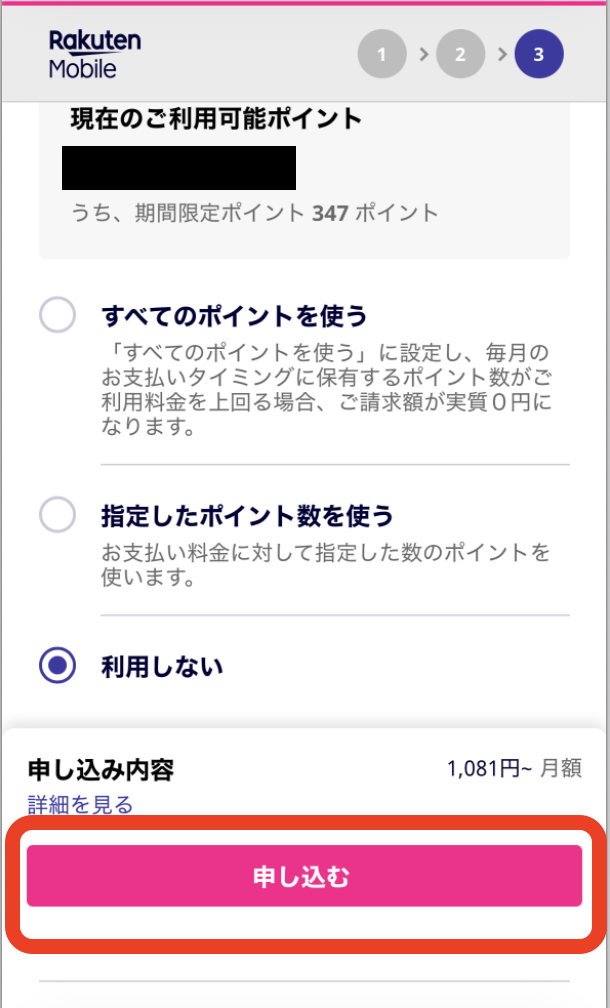This screenshot has width=610, height=1008.
Task: Click the chevron between steps 1 and 2
Action: [x=423, y=54]
